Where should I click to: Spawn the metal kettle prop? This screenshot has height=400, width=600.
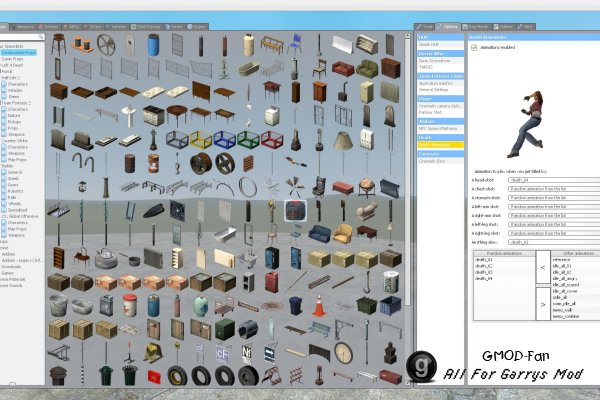click(106, 258)
